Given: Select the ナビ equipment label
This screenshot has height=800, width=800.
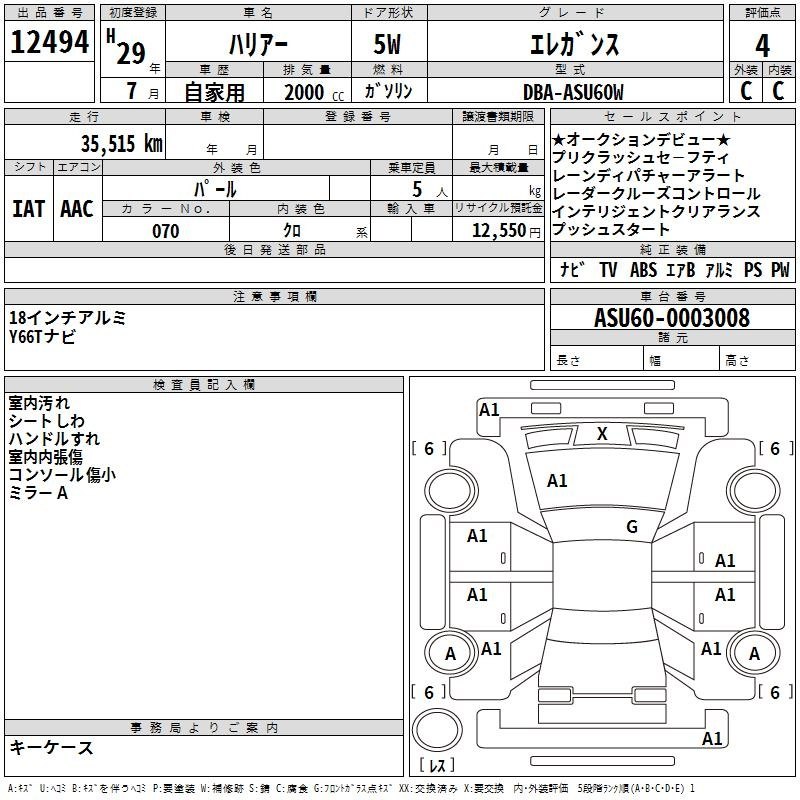Looking at the screenshot, I should coord(573,270).
